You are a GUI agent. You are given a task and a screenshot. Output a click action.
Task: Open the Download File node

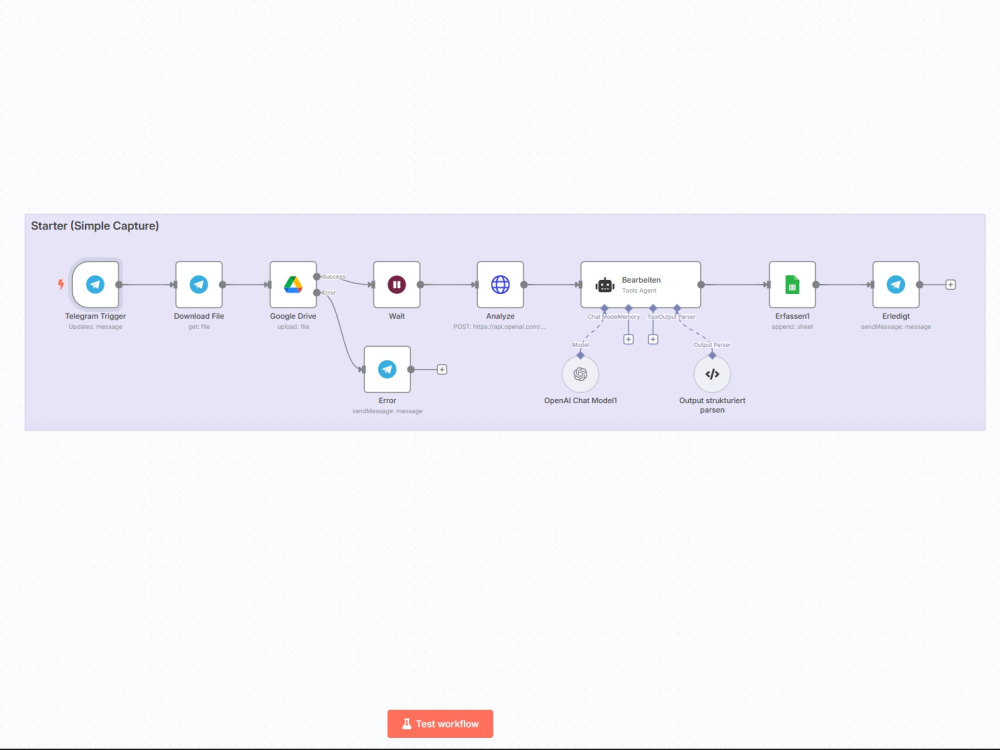click(198, 284)
